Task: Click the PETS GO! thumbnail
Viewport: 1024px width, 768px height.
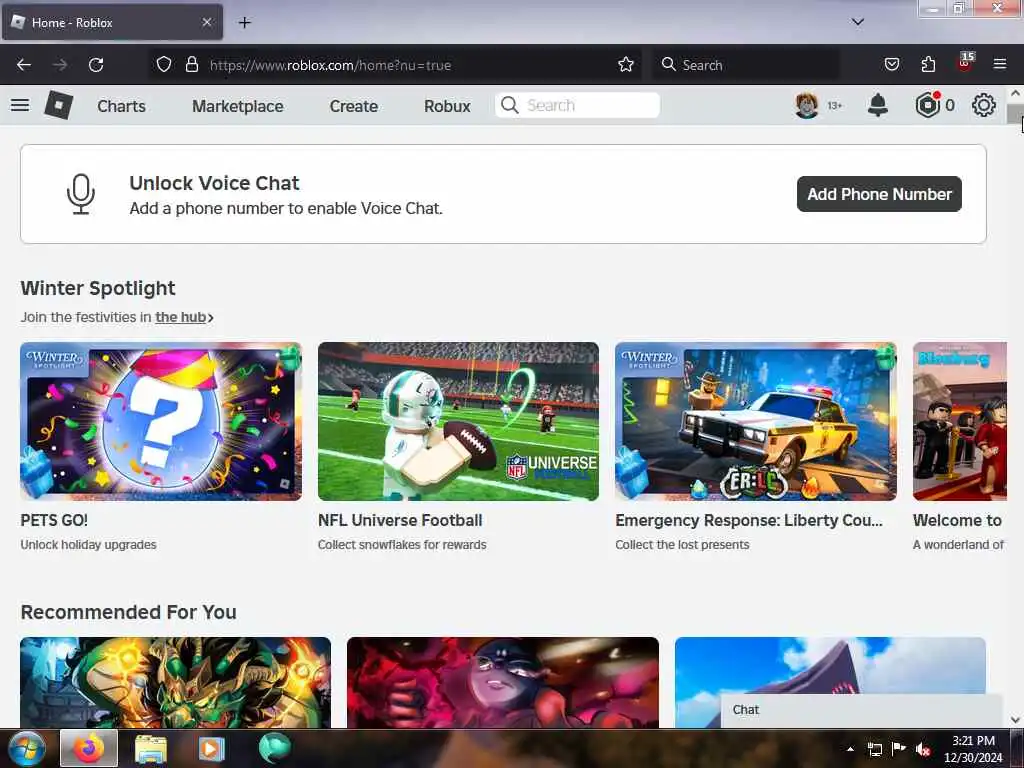Action: pyautogui.click(x=161, y=421)
